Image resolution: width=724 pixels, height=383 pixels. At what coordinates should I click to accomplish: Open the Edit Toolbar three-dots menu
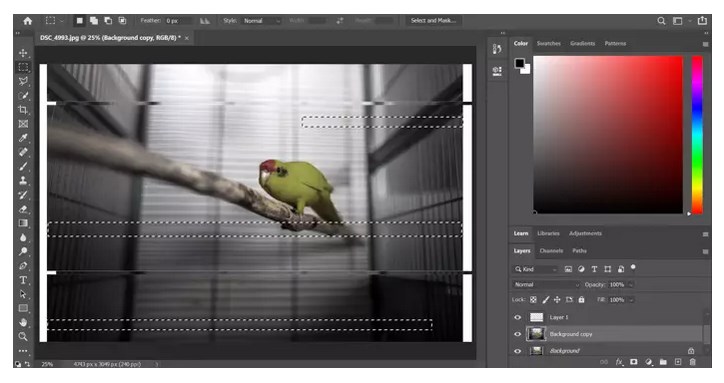(23, 351)
